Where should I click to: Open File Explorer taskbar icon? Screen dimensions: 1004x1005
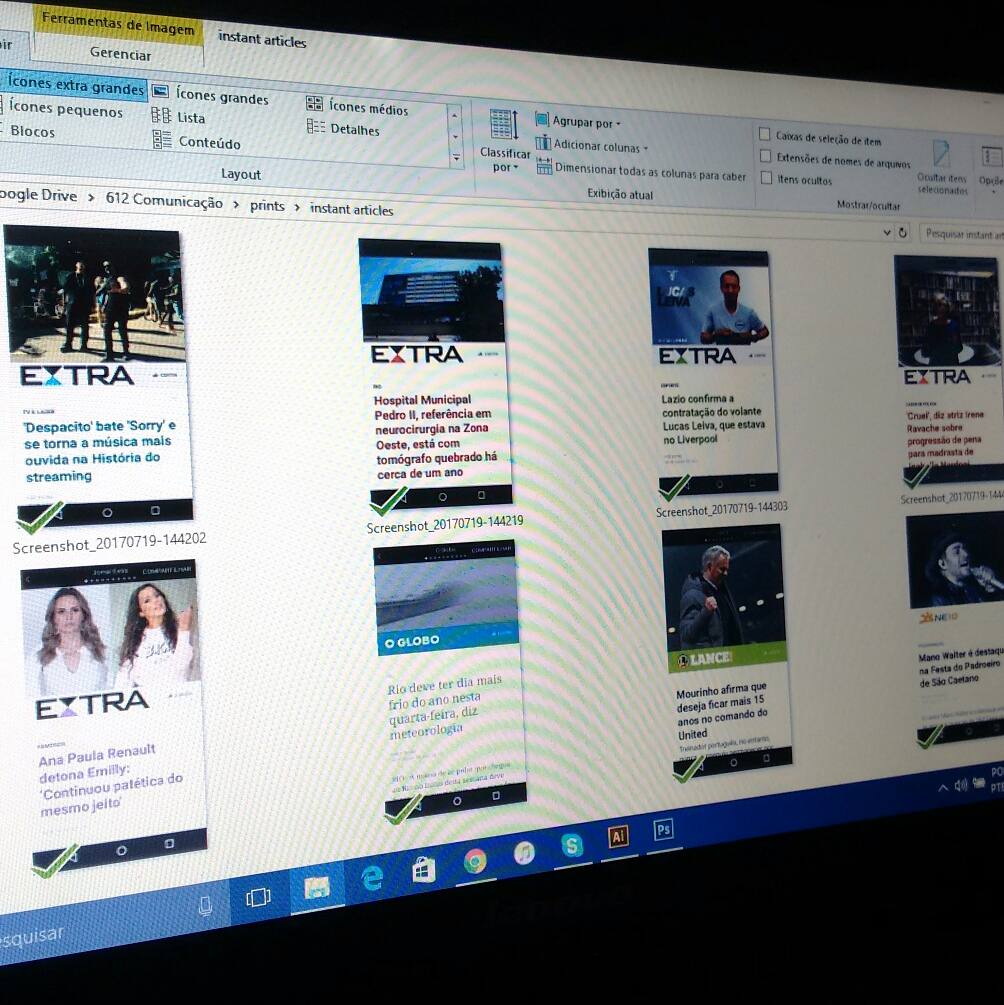(317, 888)
